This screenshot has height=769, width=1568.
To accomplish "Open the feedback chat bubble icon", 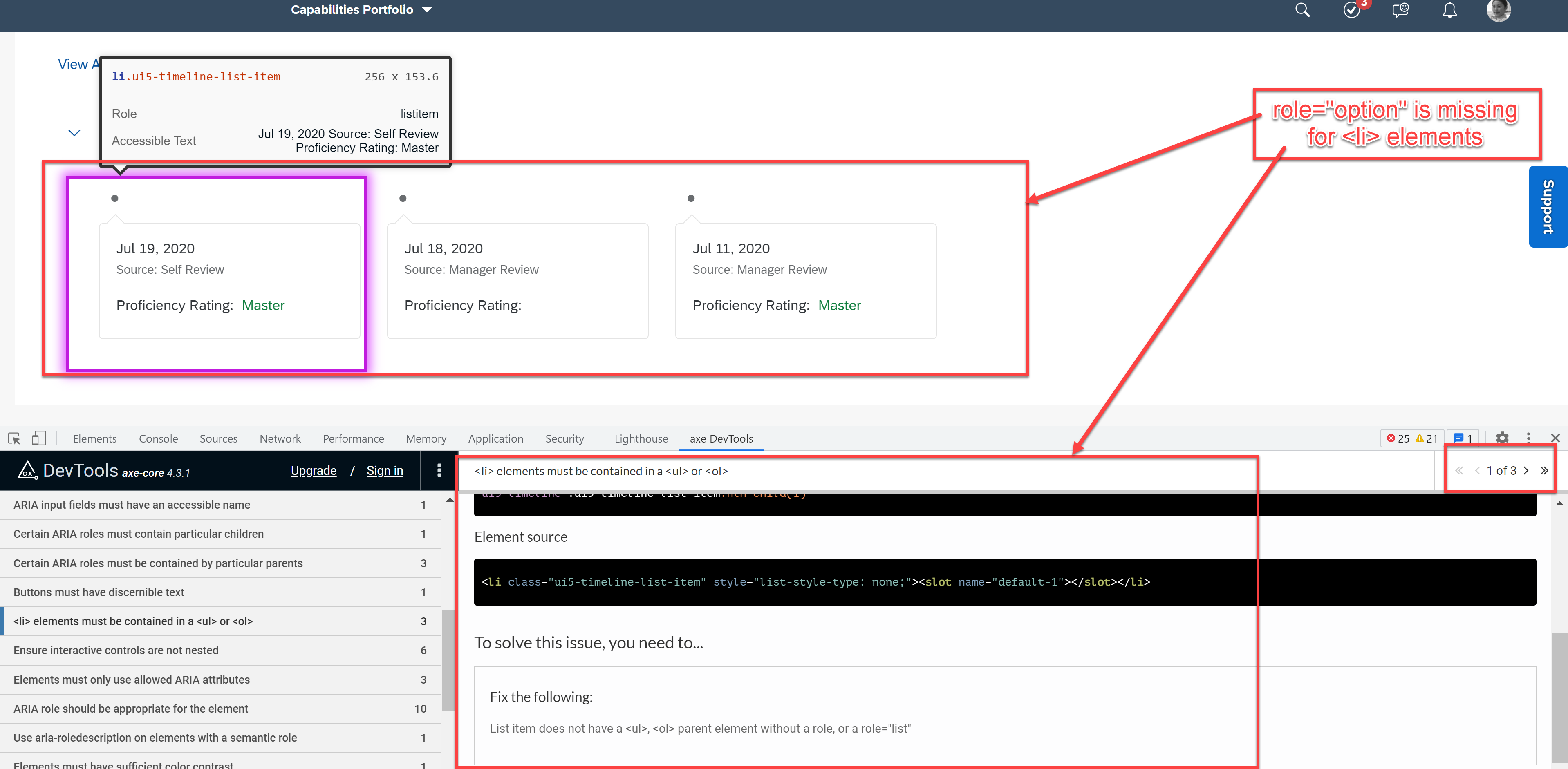I will (1400, 10).
